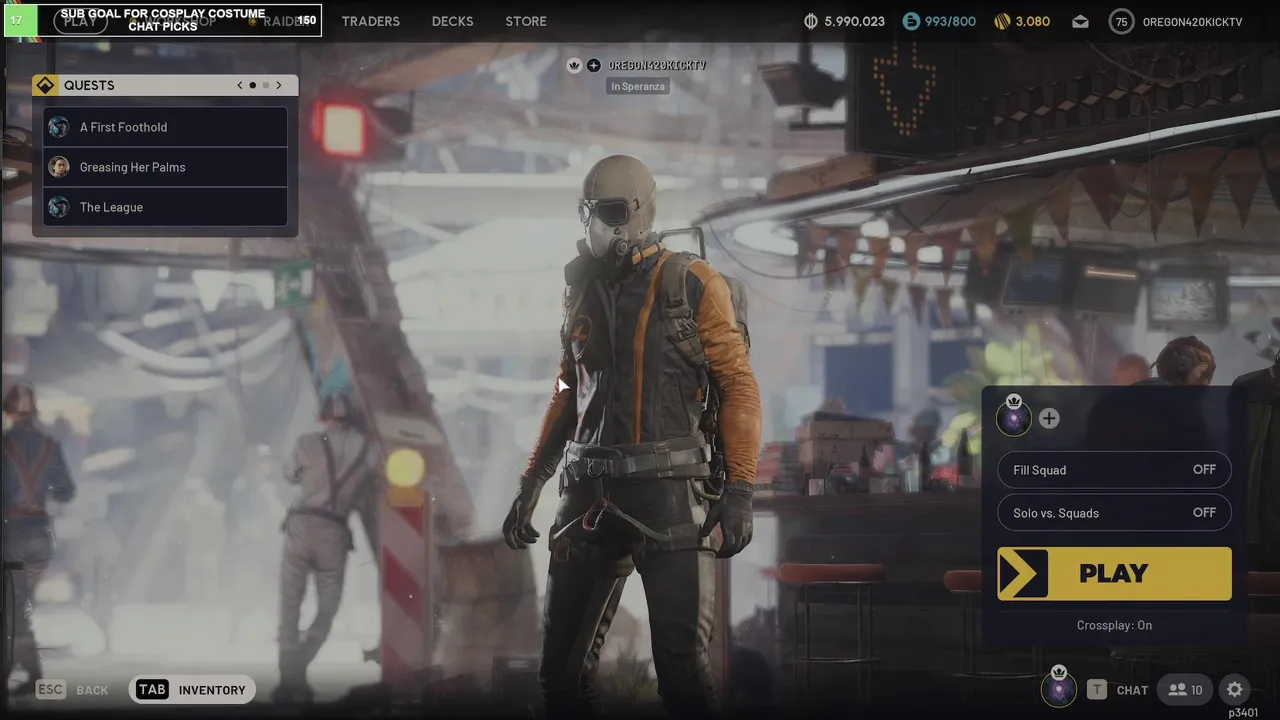This screenshot has height=720, width=1280.
Task: Click the party leader crown above the character
Action: coord(574,65)
